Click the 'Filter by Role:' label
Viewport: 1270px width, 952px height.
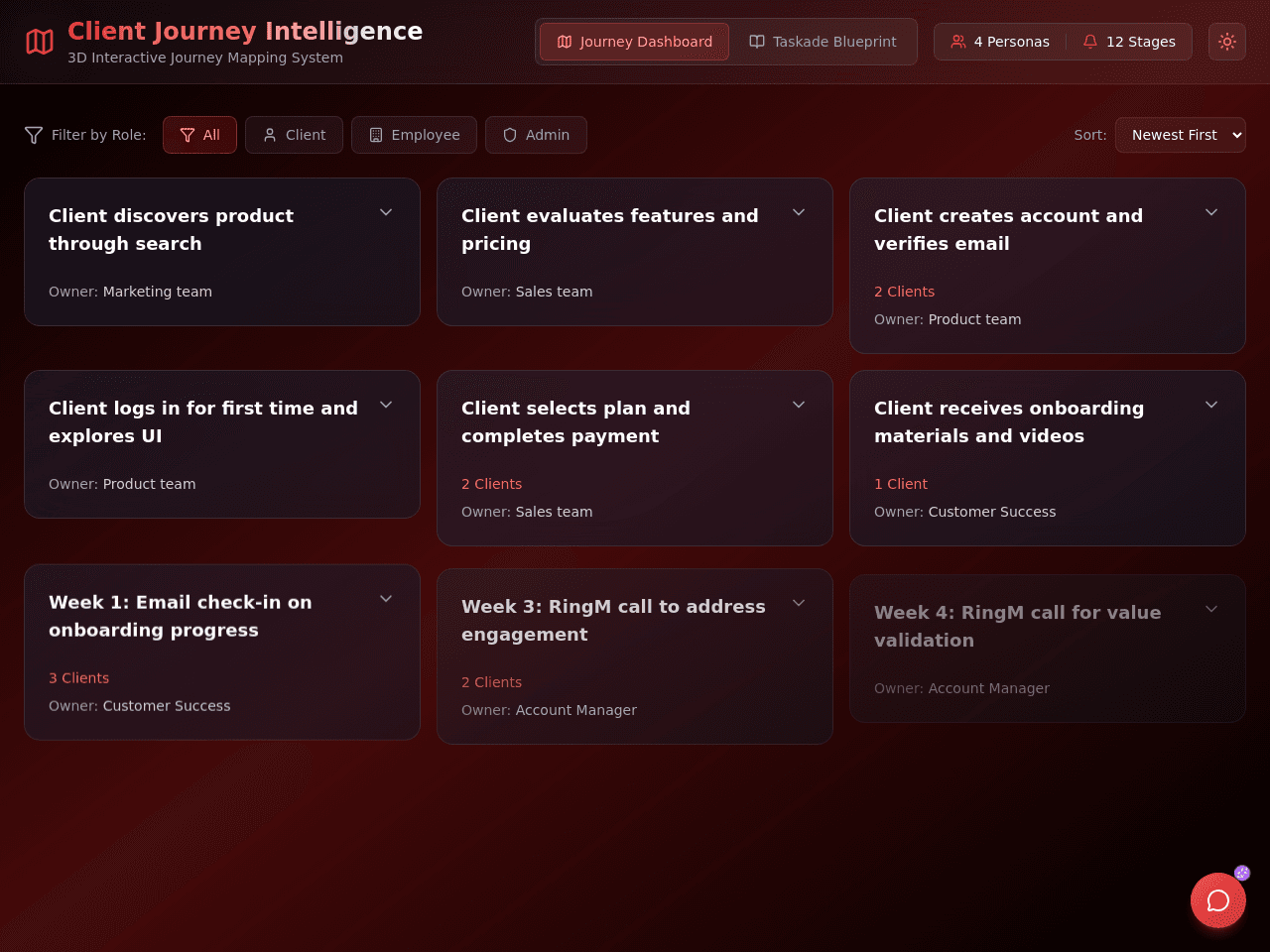pyautogui.click(x=98, y=135)
